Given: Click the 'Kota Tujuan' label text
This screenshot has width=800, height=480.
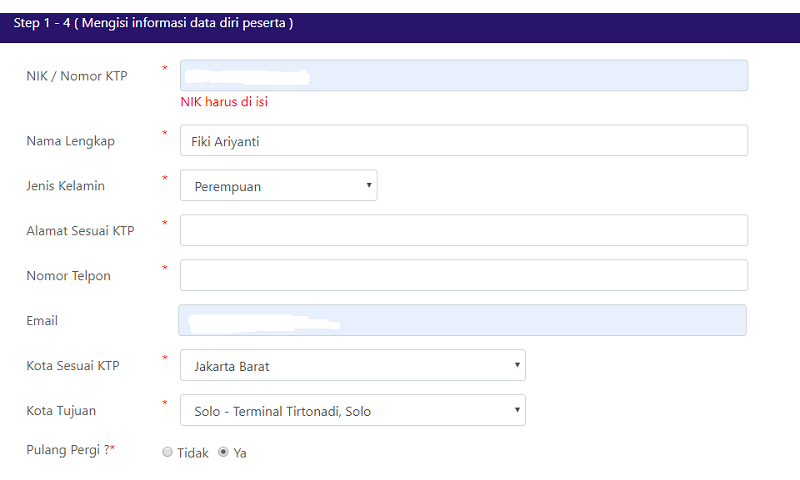Looking at the screenshot, I should point(60,409).
